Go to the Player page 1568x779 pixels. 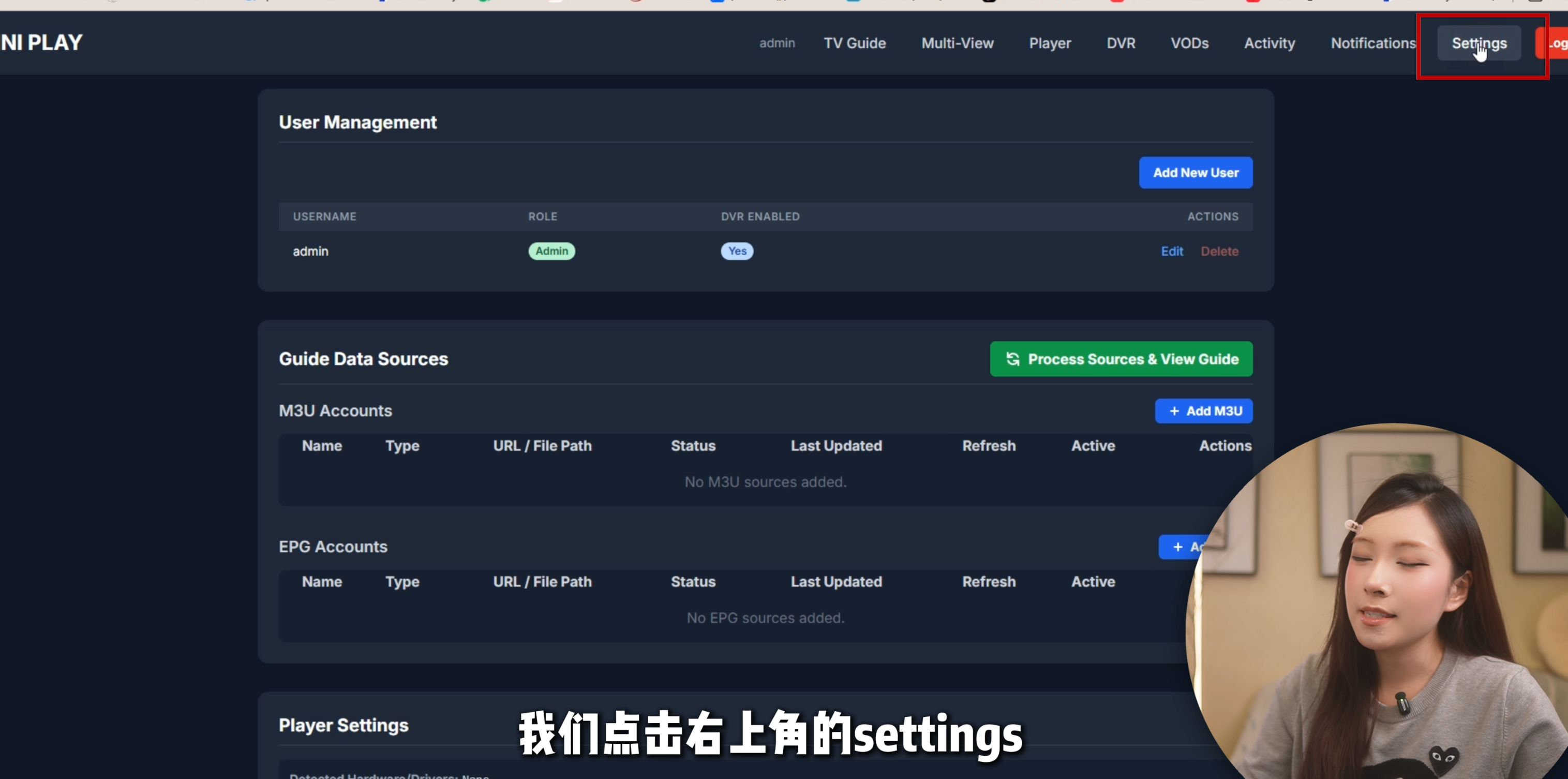(x=1050, y=43)
